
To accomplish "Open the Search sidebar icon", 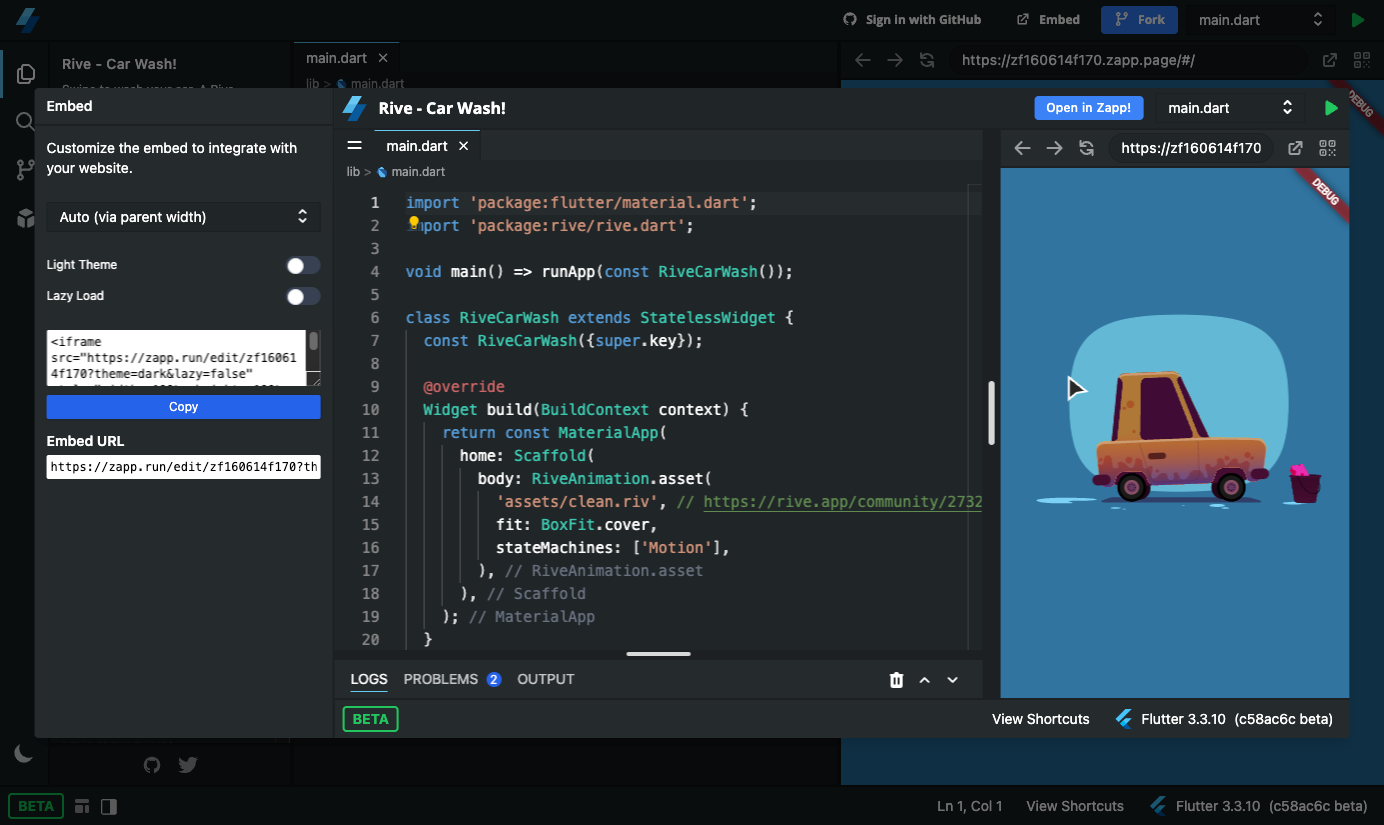I will tap(26, 122).
